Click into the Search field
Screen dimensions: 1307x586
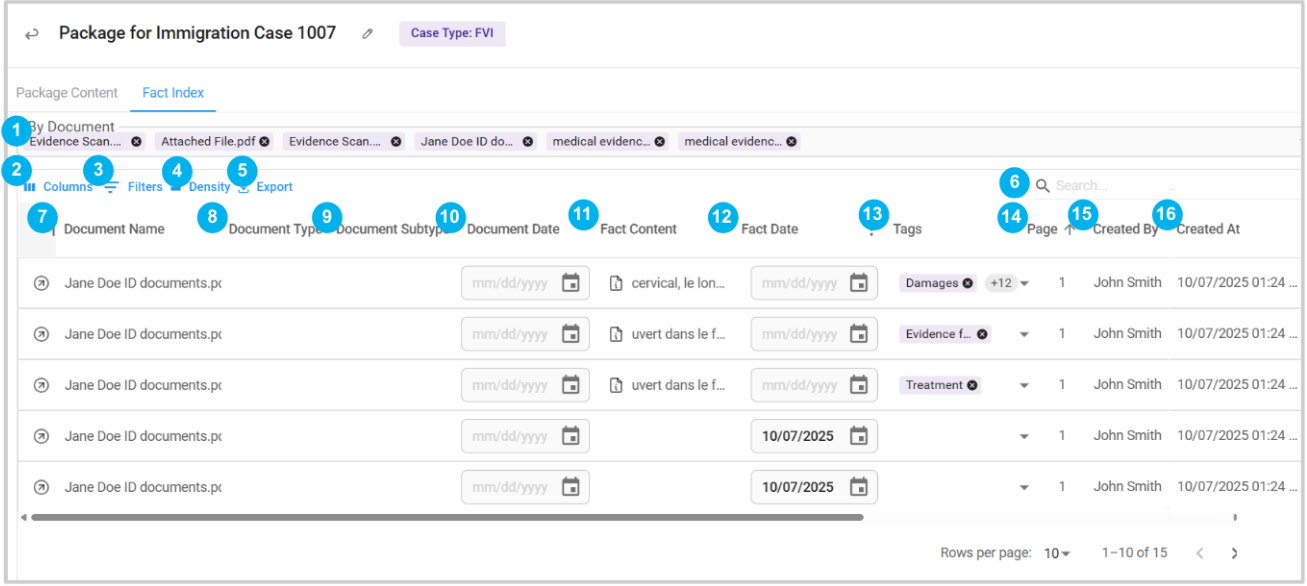(x=1110, y=186)
